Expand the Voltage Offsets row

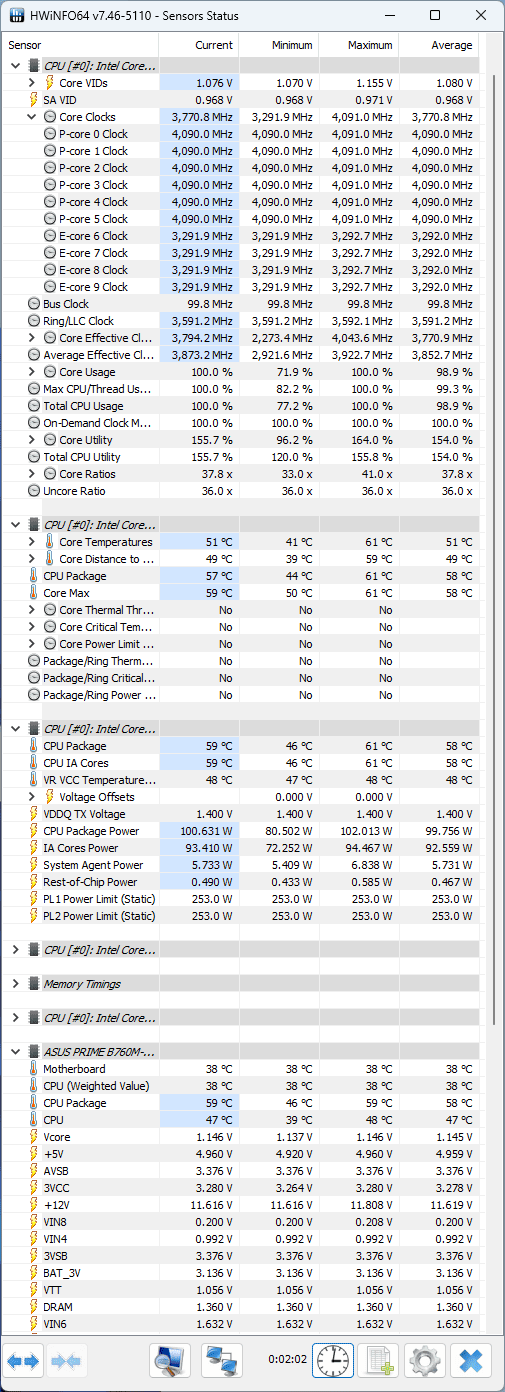pyautogui.click(x=32, y=797)
